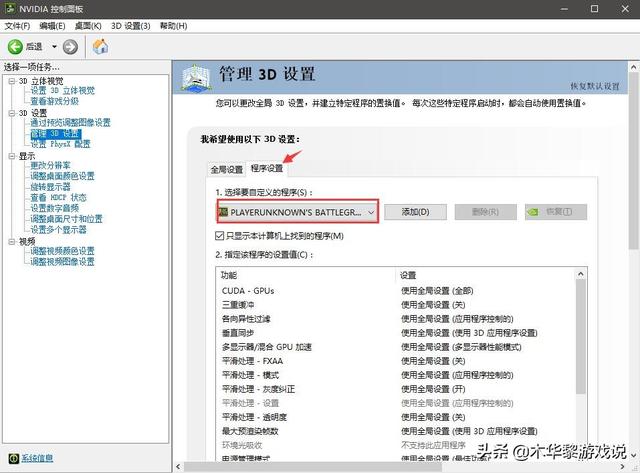Click the 删除(R) button
The height and width of the screenshot is (473, 640).
(x=485, y=212)
